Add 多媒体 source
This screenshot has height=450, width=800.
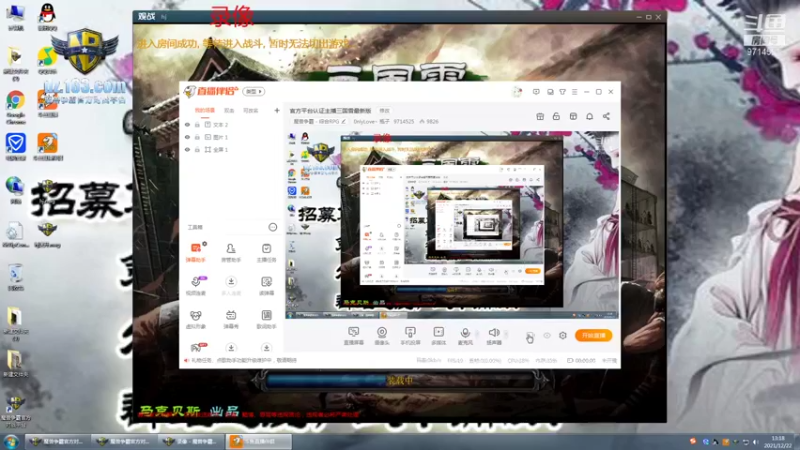pos(438,336)
